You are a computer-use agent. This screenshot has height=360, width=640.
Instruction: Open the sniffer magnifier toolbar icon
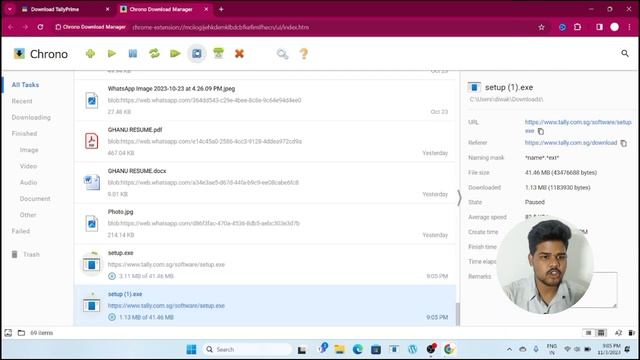coord(282,54)
